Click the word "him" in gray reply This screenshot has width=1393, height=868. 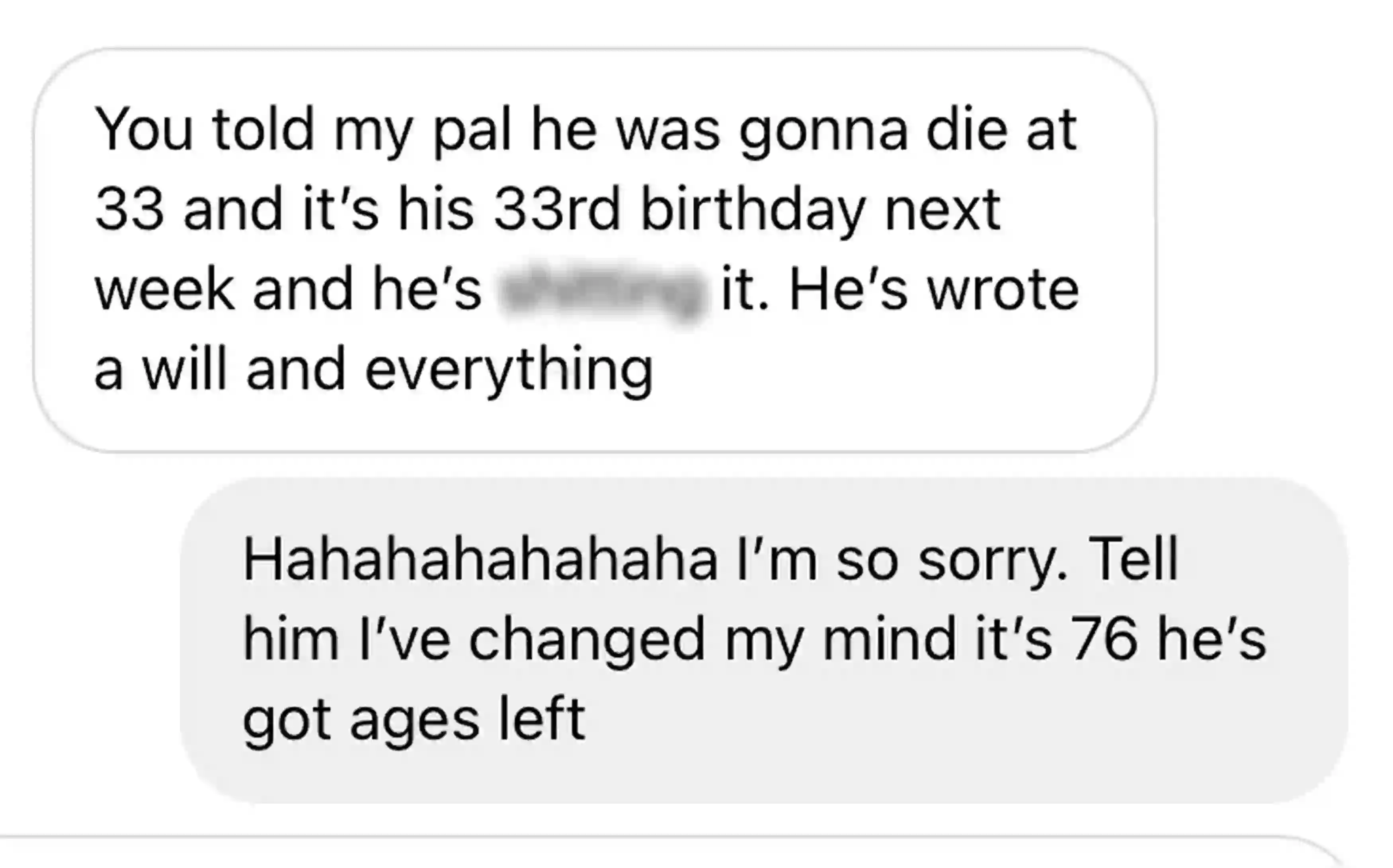291,639
